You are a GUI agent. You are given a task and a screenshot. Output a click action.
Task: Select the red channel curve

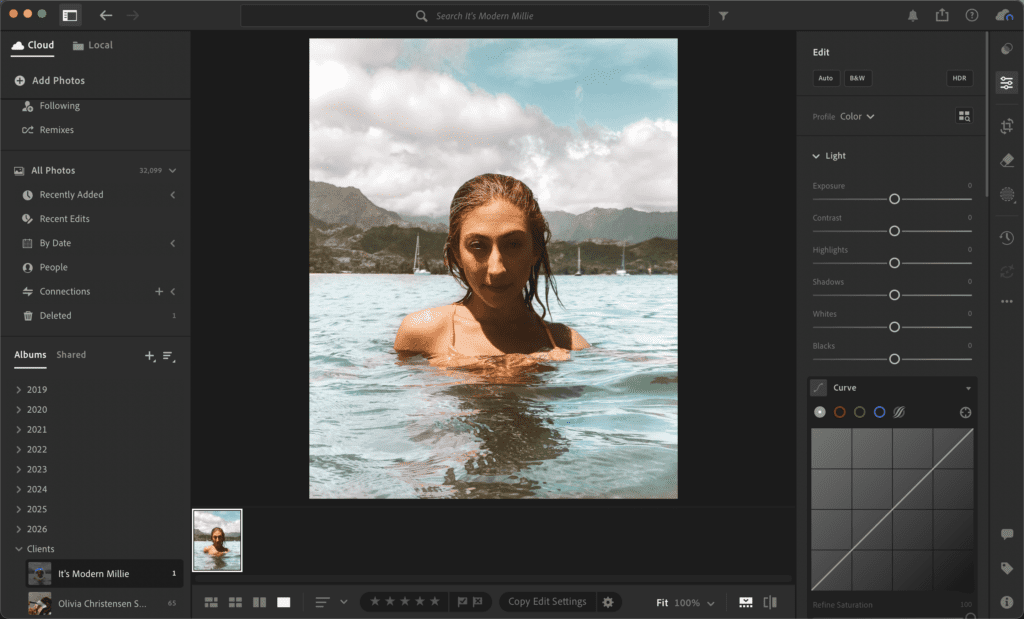click(x=840, y=412)
